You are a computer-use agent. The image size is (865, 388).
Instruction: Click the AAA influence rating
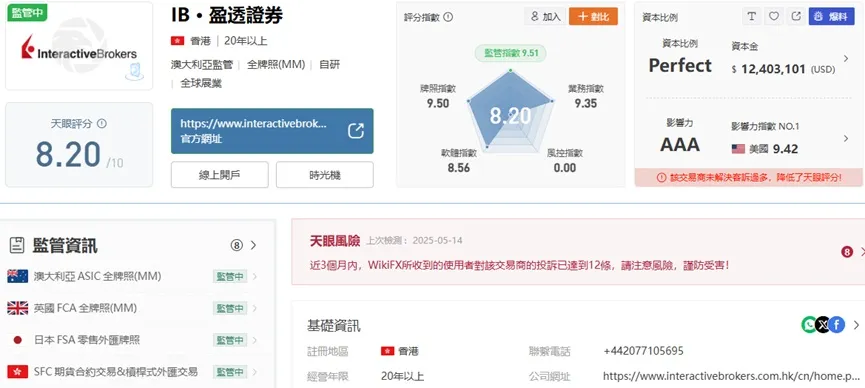(680, 145)
